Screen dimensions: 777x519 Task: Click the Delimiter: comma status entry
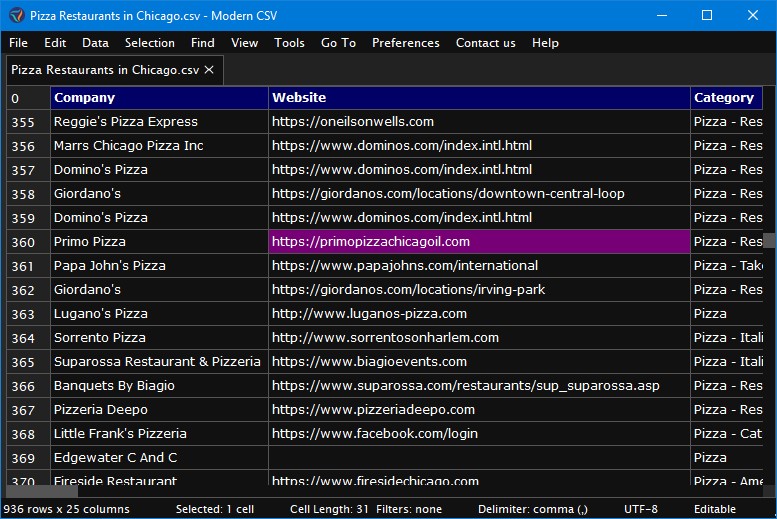point(533,509)
